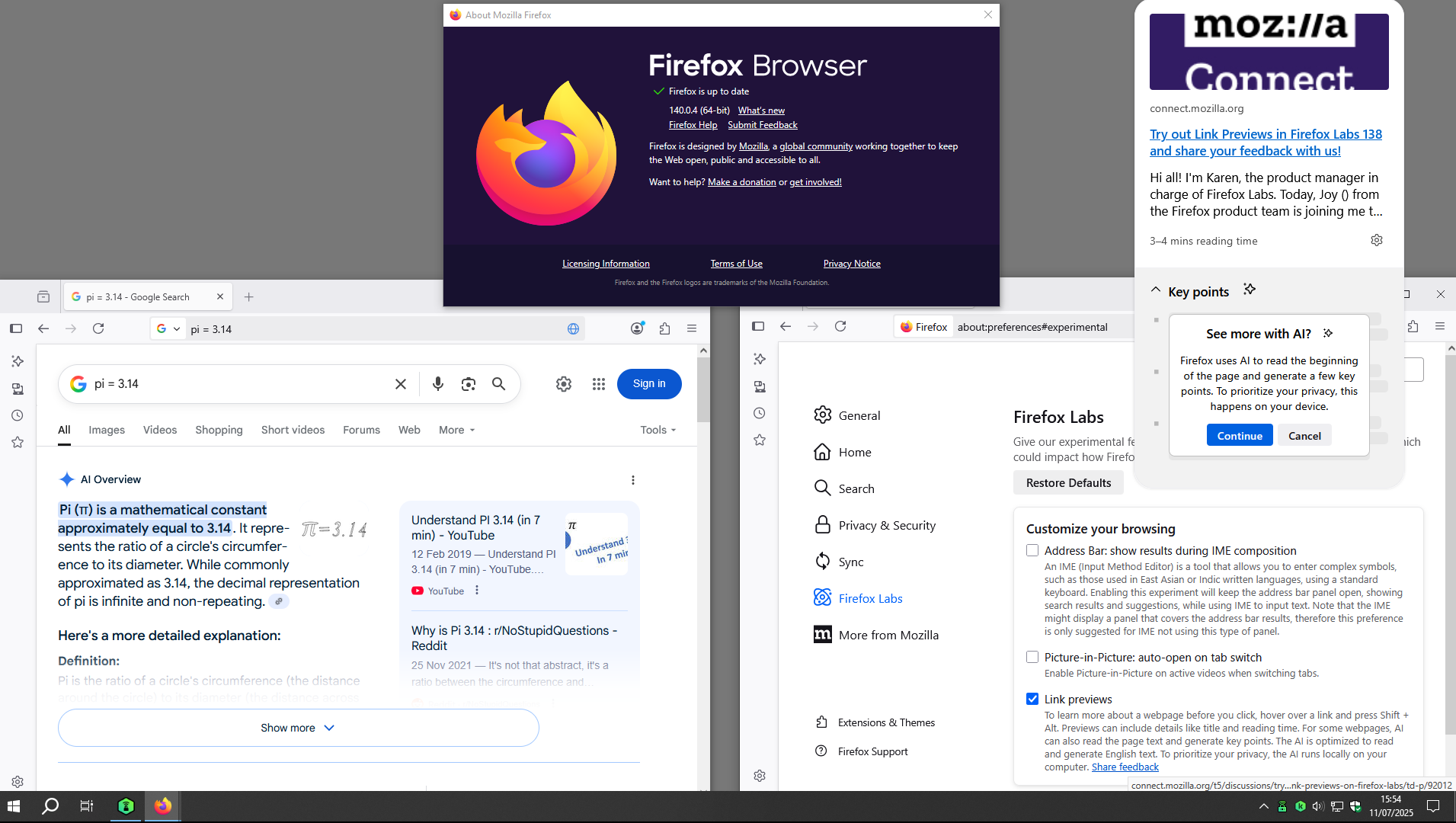
Task: Open Windows taskbar search
Action: pos(50,806)
